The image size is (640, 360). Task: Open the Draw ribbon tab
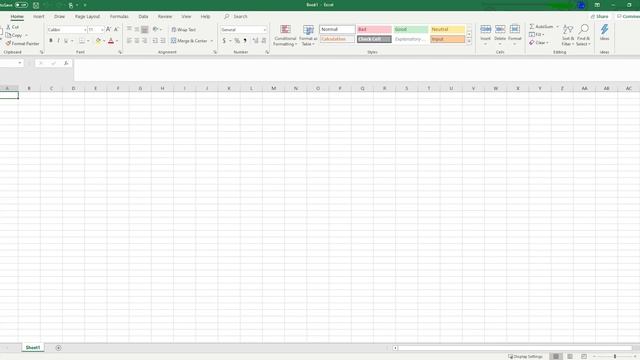[60, 17]
